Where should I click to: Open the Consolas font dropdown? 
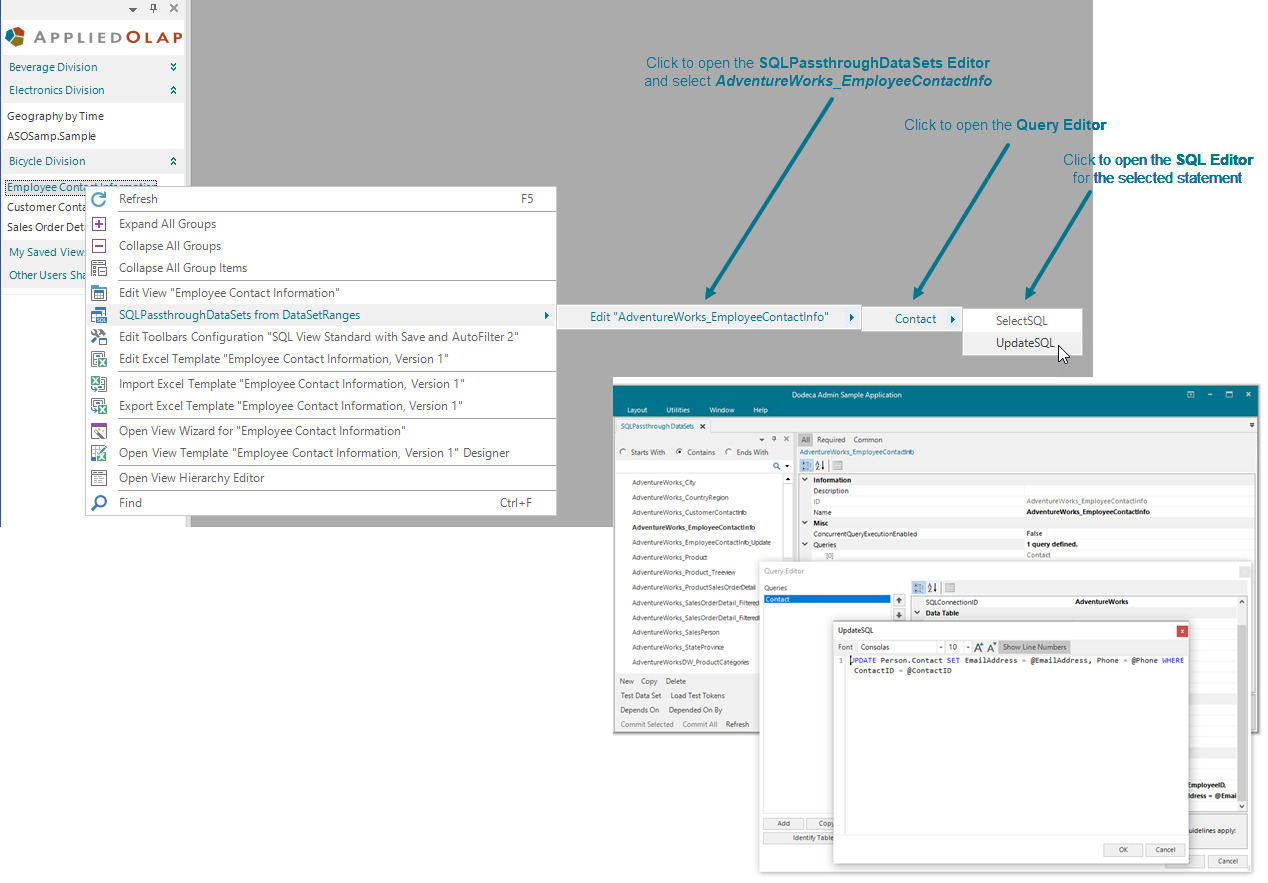pos(941,647)
